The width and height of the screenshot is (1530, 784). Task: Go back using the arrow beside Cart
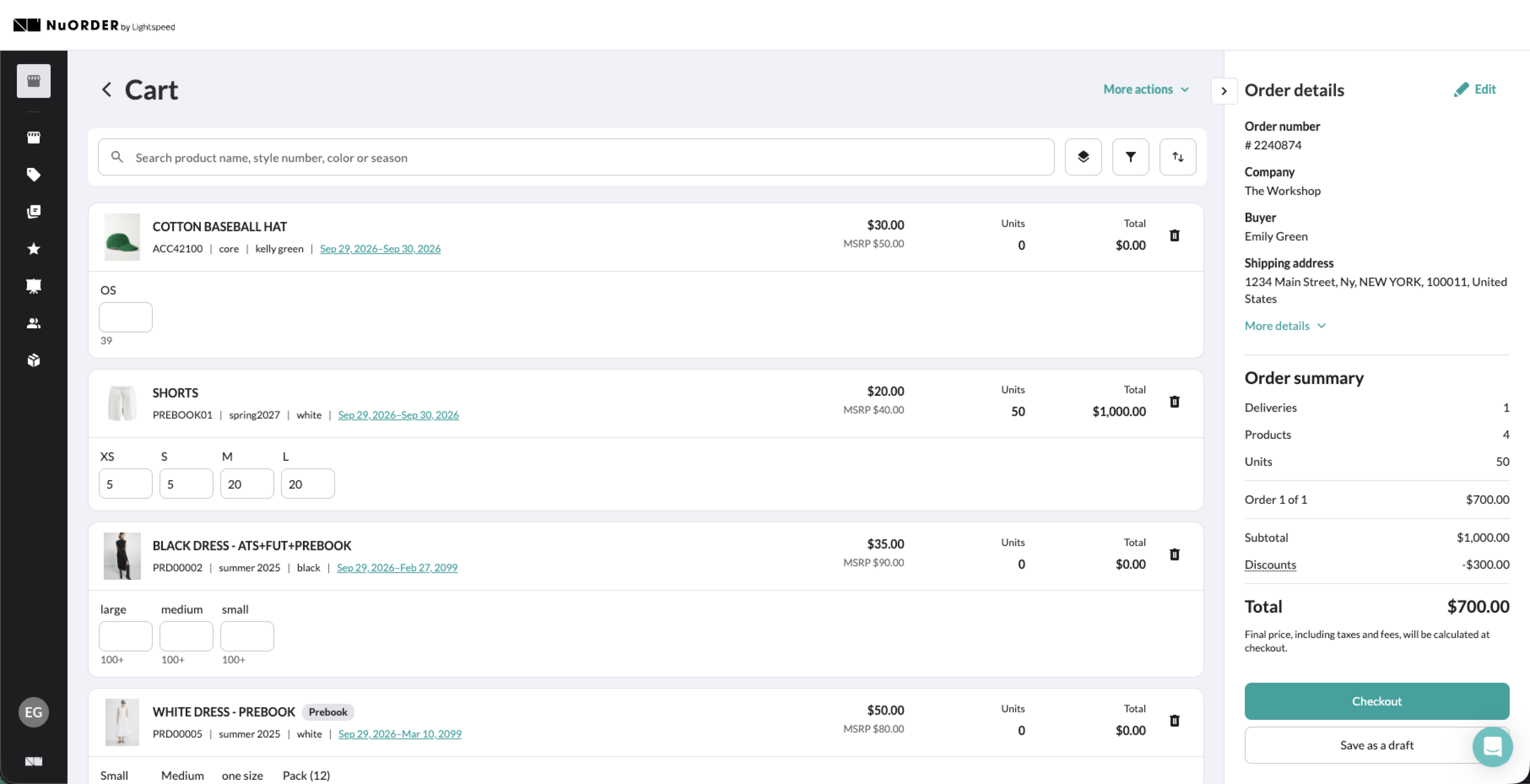click(107, 90)
